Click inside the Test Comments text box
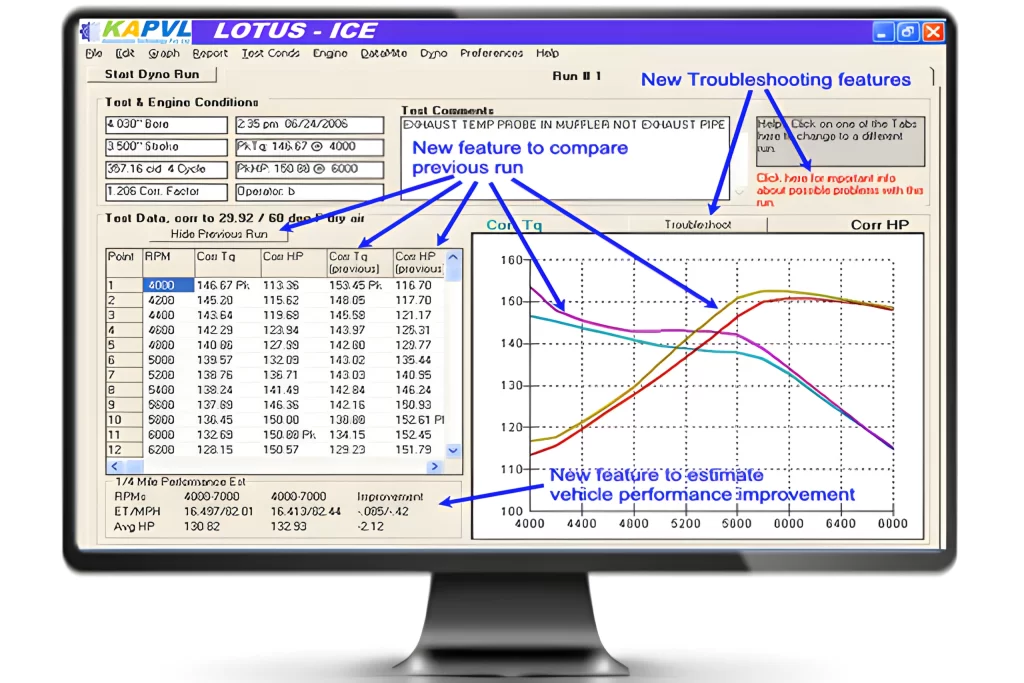The image size is (1024, 683). 564,155
